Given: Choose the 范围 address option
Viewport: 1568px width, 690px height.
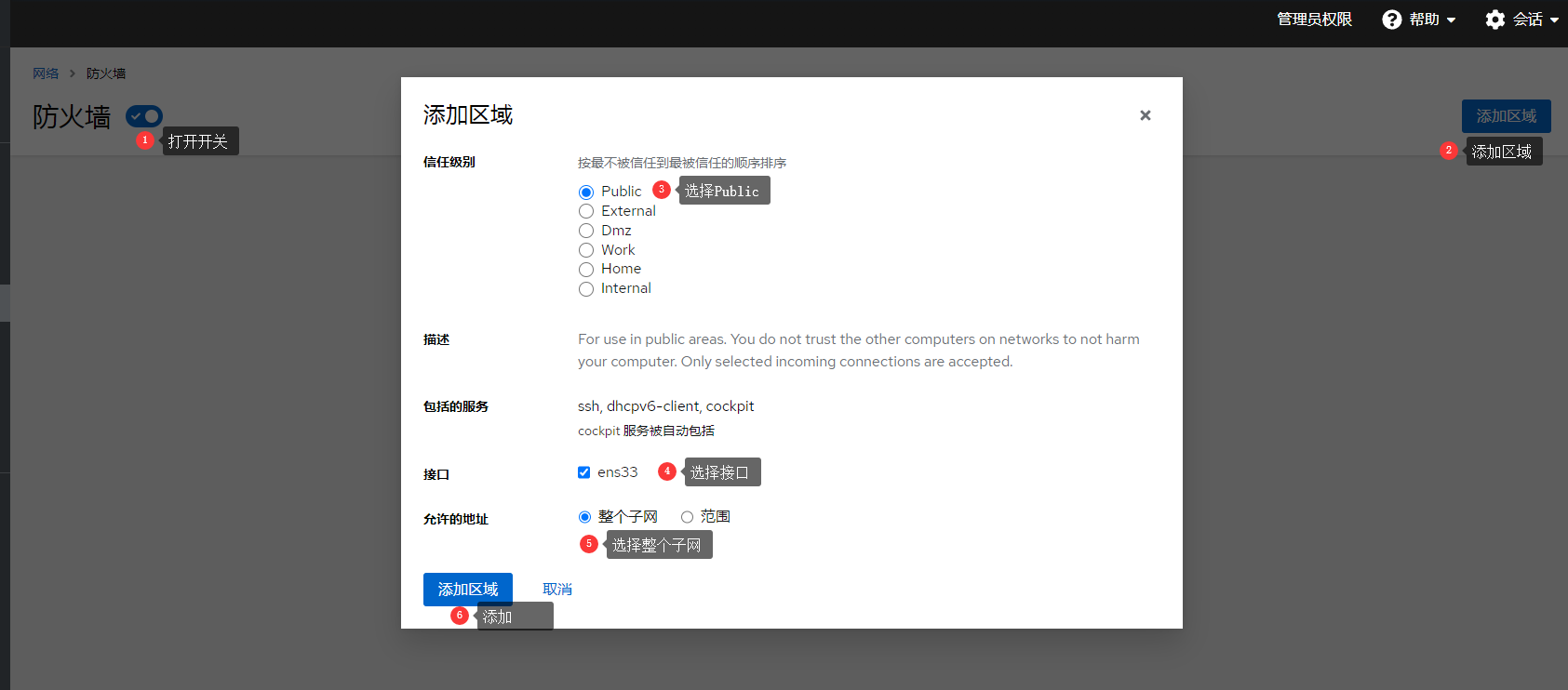Looking at the screenshot, I should tap(687, 517).
